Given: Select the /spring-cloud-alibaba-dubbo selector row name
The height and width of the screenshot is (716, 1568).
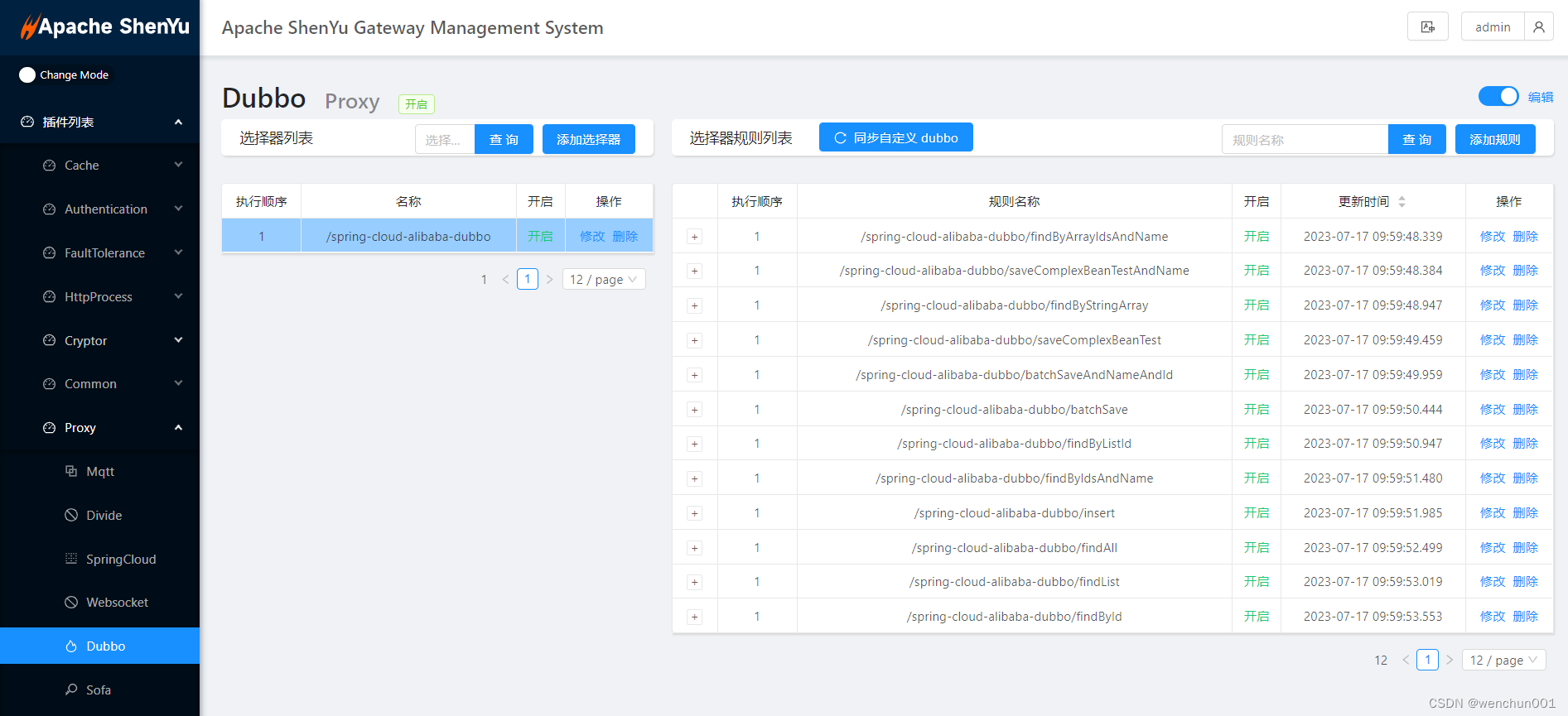Looking at the screenshot, I should point(408,236).
